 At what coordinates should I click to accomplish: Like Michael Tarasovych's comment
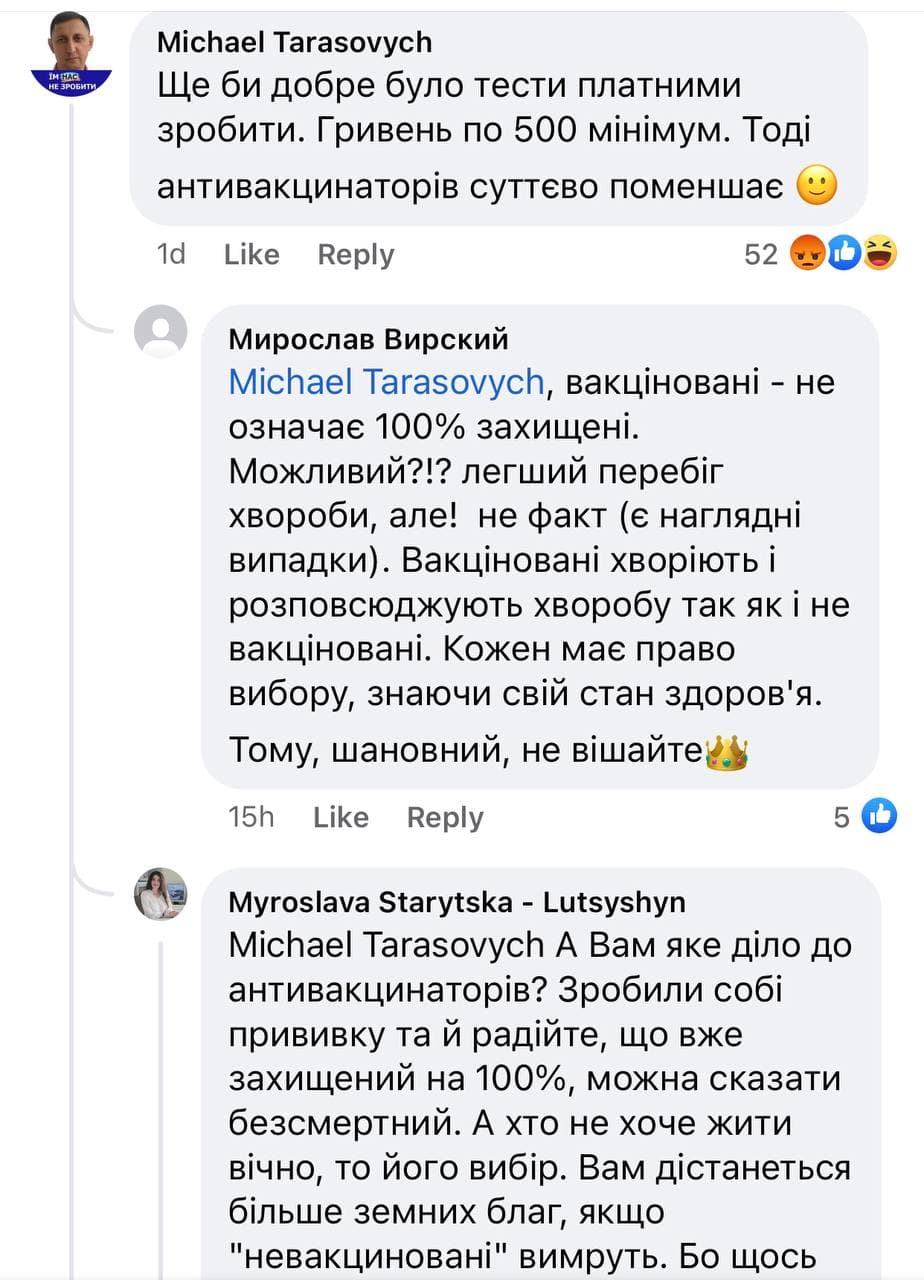coord(251,255)
